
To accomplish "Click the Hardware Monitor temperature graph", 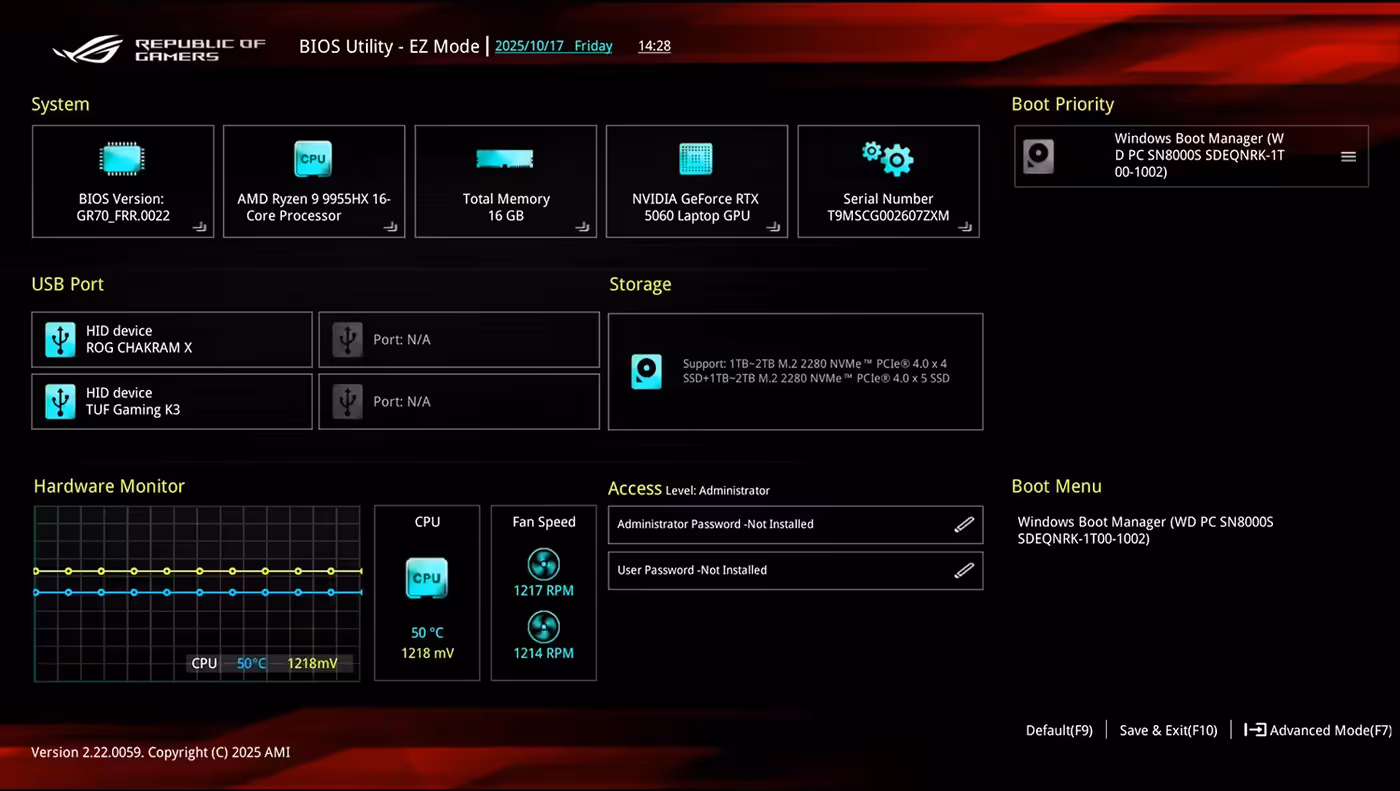I will pyautogui.click(x=197, y=593).
